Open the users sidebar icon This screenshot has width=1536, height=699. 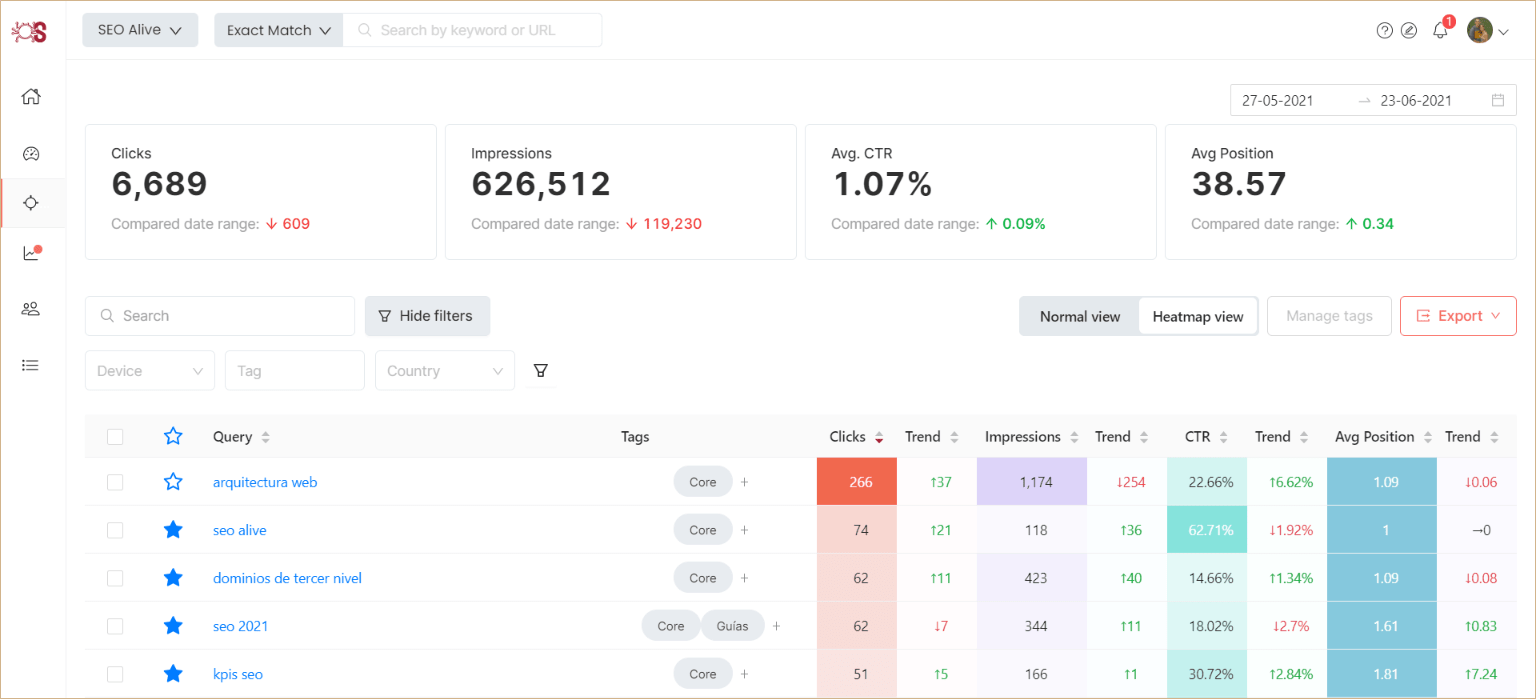point(31,309)
